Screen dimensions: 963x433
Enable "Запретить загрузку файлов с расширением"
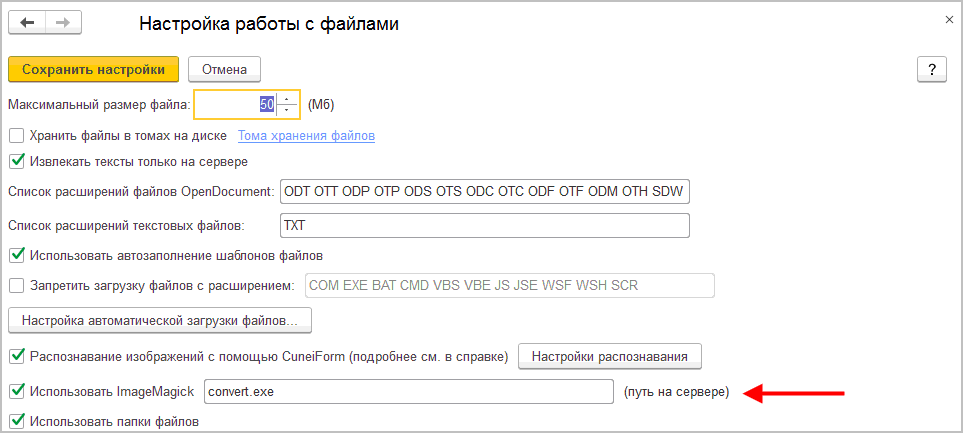click(x=16, y=286)
